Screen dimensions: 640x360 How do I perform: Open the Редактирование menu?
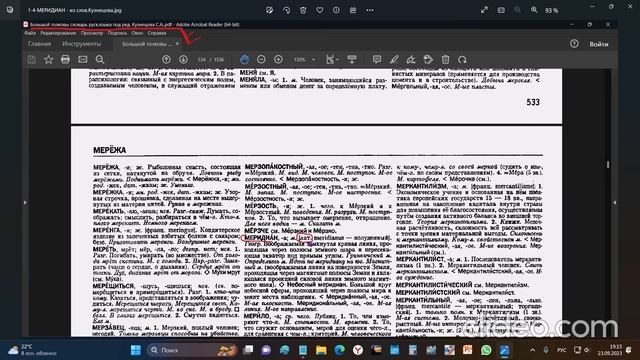(58, 33)
